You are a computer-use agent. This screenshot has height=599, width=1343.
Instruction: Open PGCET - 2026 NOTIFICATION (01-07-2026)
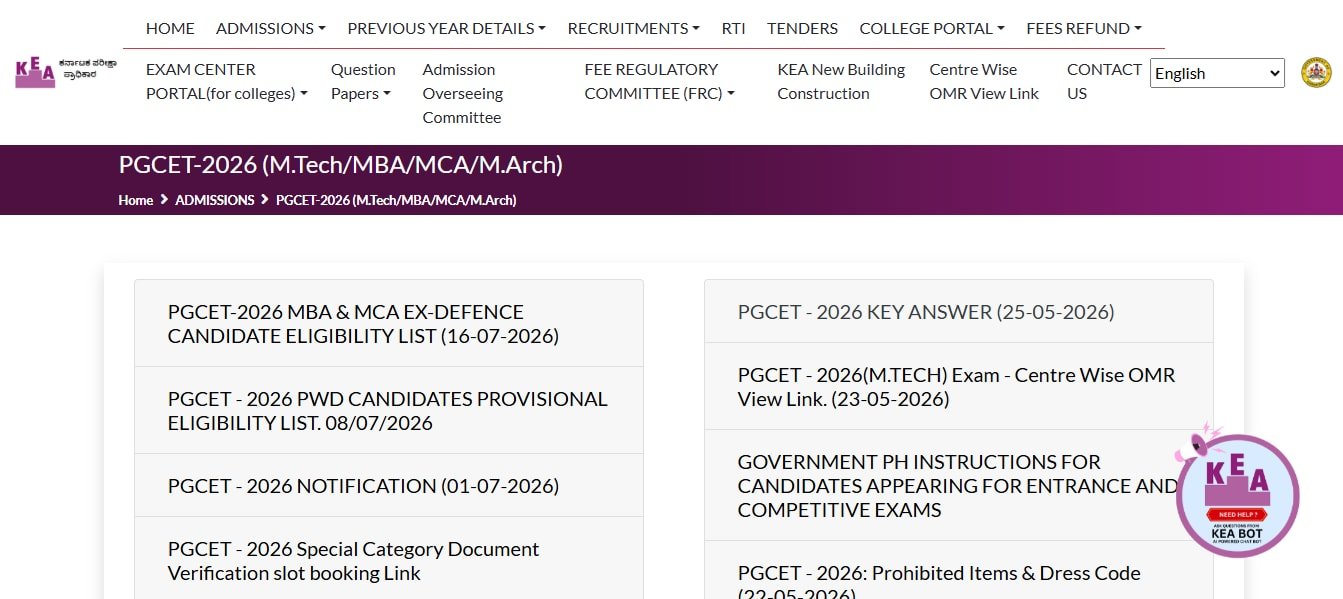point(389,485)
